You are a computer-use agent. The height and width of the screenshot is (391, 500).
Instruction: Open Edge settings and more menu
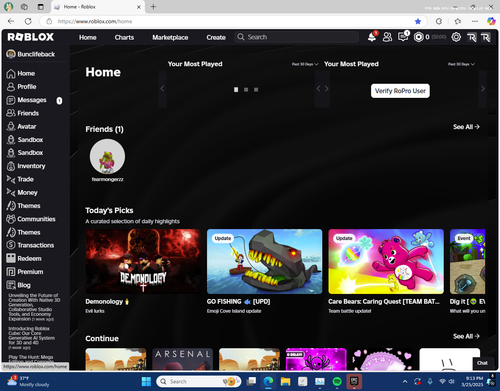[x=475, y=21]
